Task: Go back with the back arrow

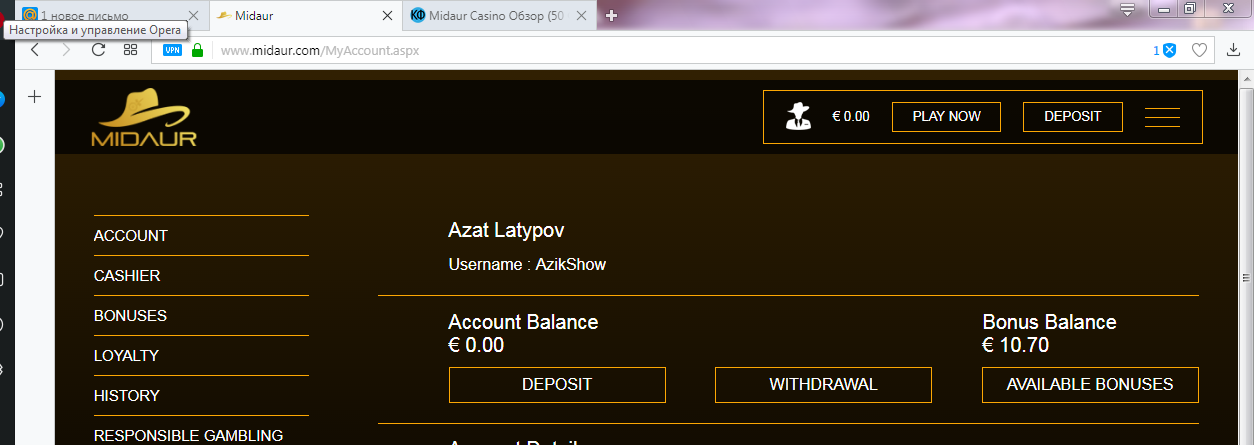Action: (35, 50)
